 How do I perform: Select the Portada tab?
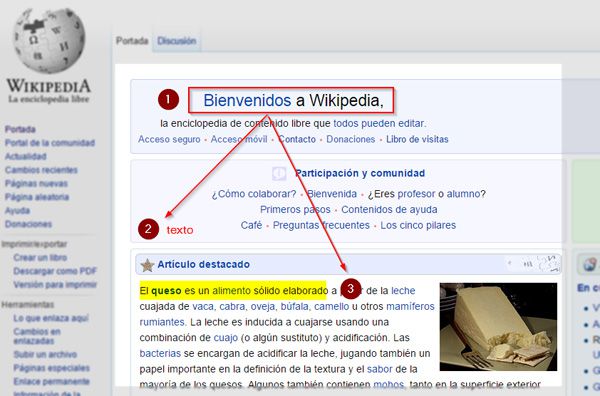(132, 41)
